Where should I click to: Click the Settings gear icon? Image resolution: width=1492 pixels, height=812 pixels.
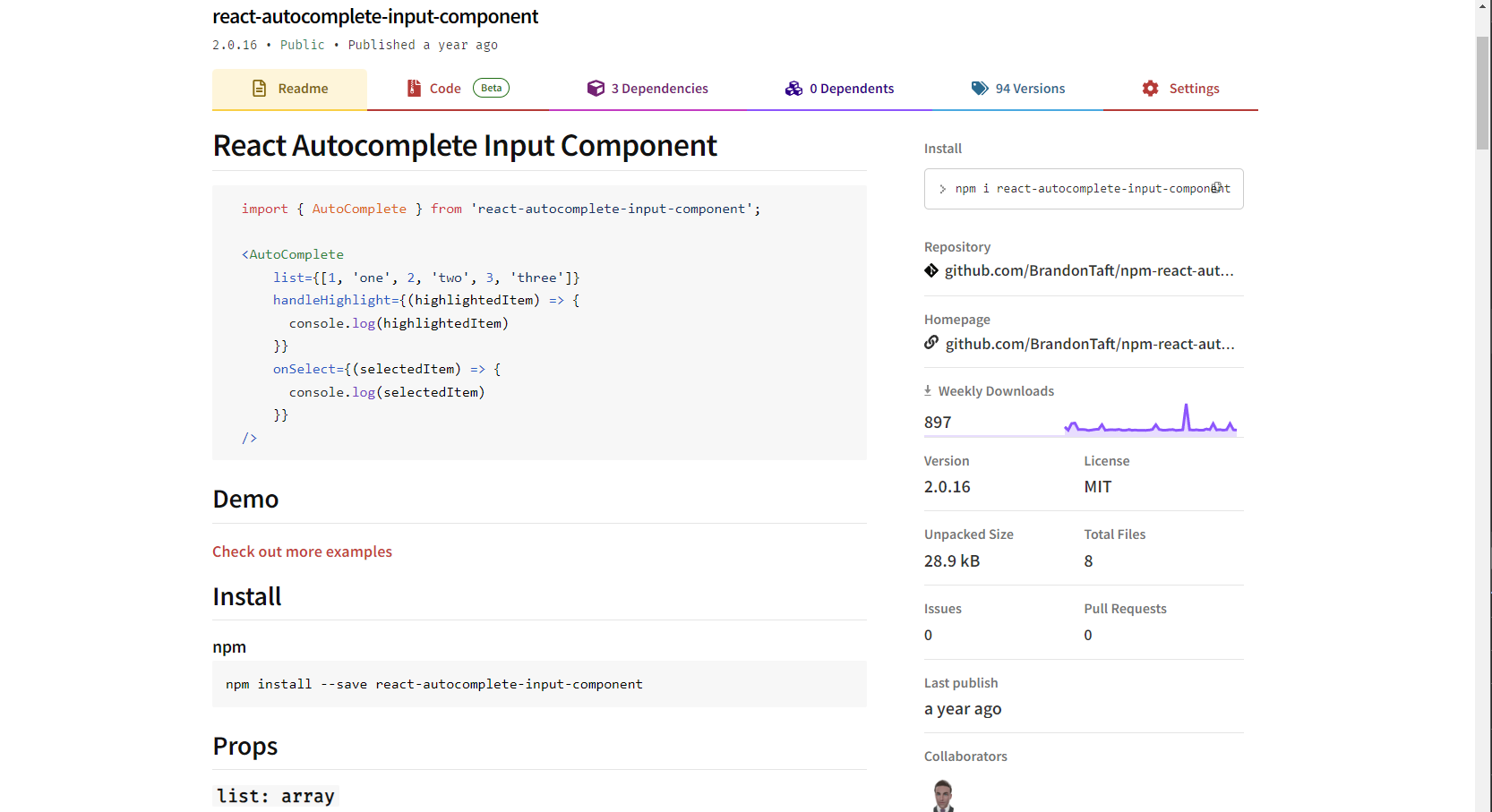tap(1151, 88)
